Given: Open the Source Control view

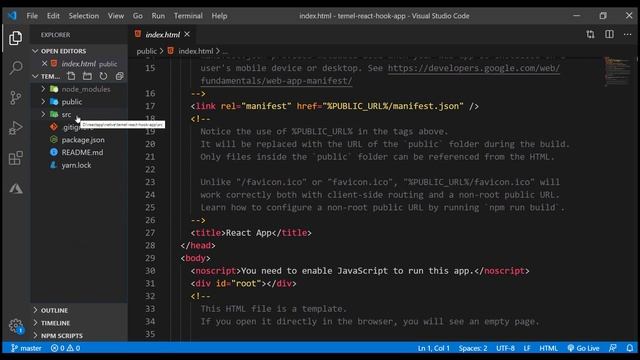Looking at the screenshot, I should pyautogui.click(x=16, y=98).
